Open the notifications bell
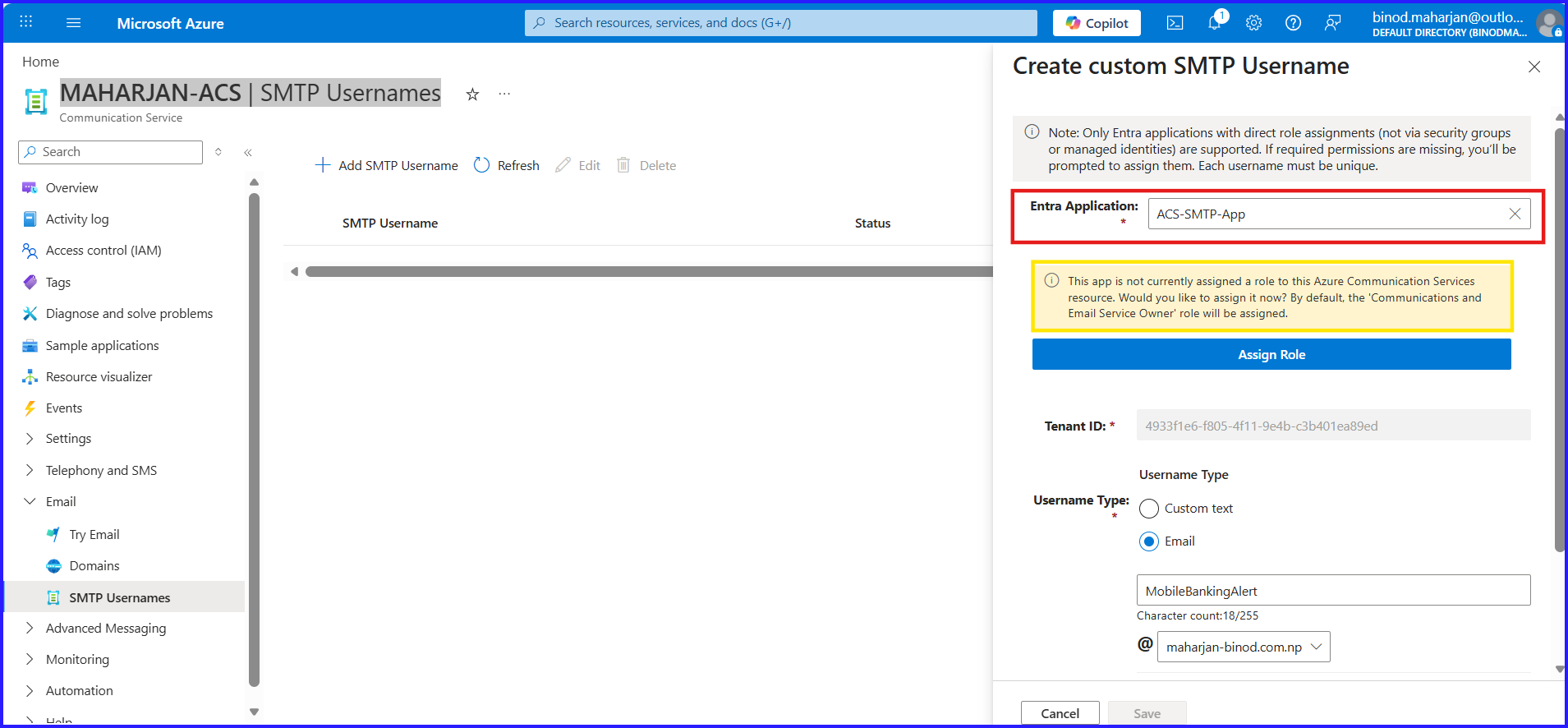The image size is (1568, 728). (x=1215, y=23)
